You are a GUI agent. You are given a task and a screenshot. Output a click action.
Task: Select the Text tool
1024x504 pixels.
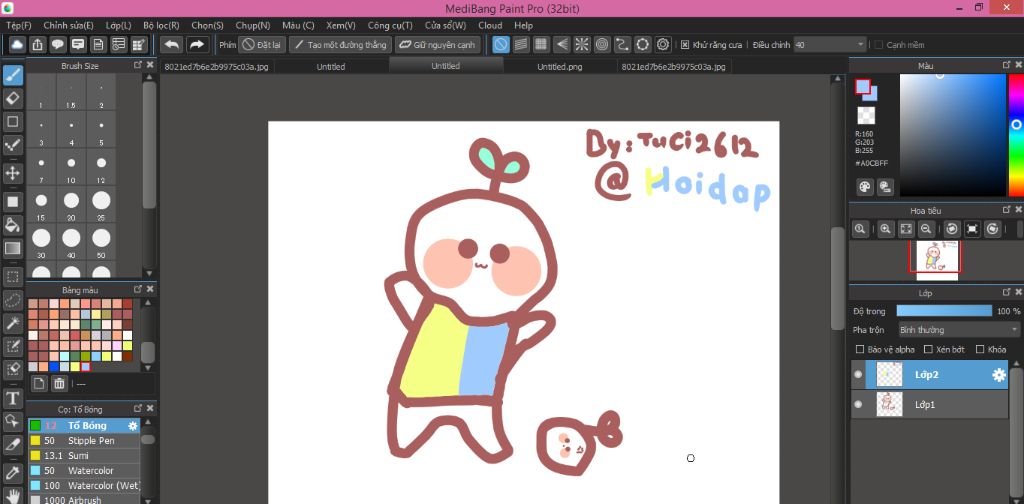(x=12, y=398)
